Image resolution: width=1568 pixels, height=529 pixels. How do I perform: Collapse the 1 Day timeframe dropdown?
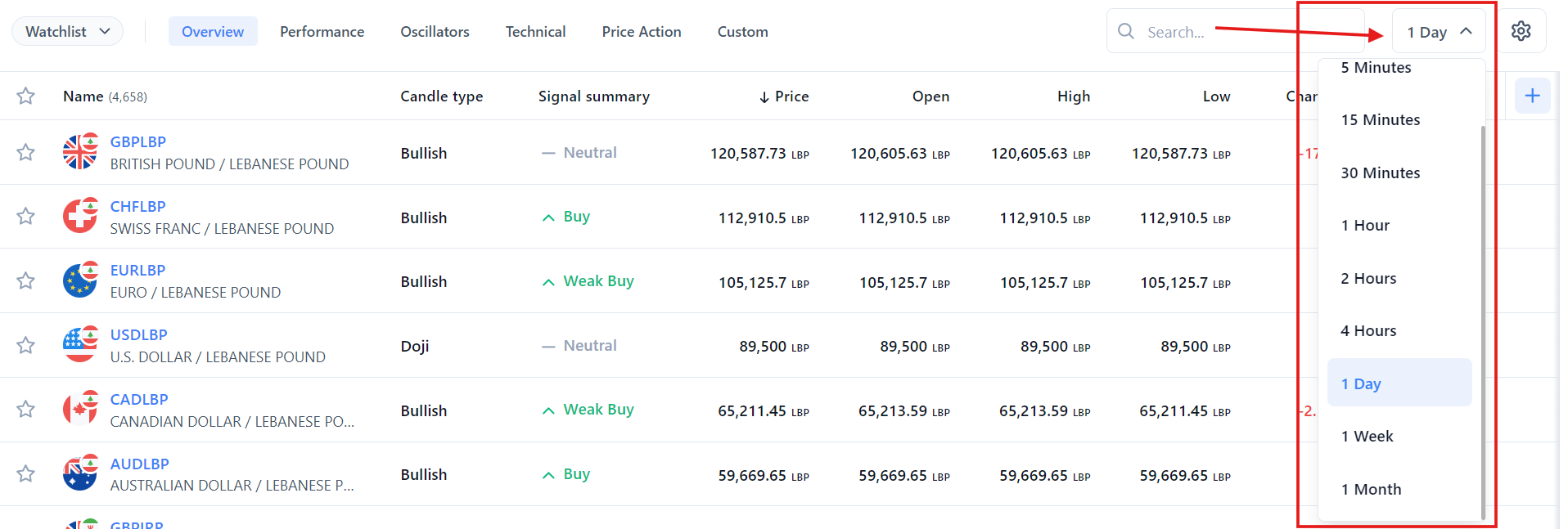(1439, 32)
